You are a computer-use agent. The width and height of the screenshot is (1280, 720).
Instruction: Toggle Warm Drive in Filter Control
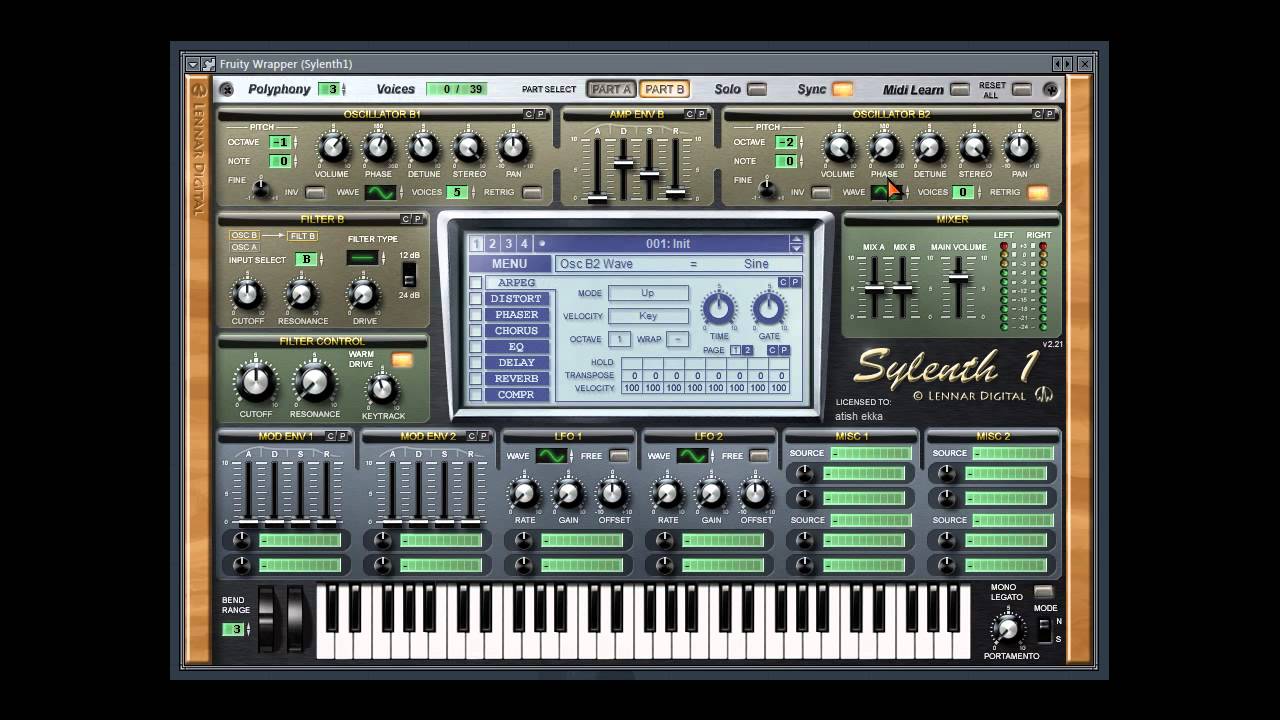pyautogui.click(x=402, y=360)
